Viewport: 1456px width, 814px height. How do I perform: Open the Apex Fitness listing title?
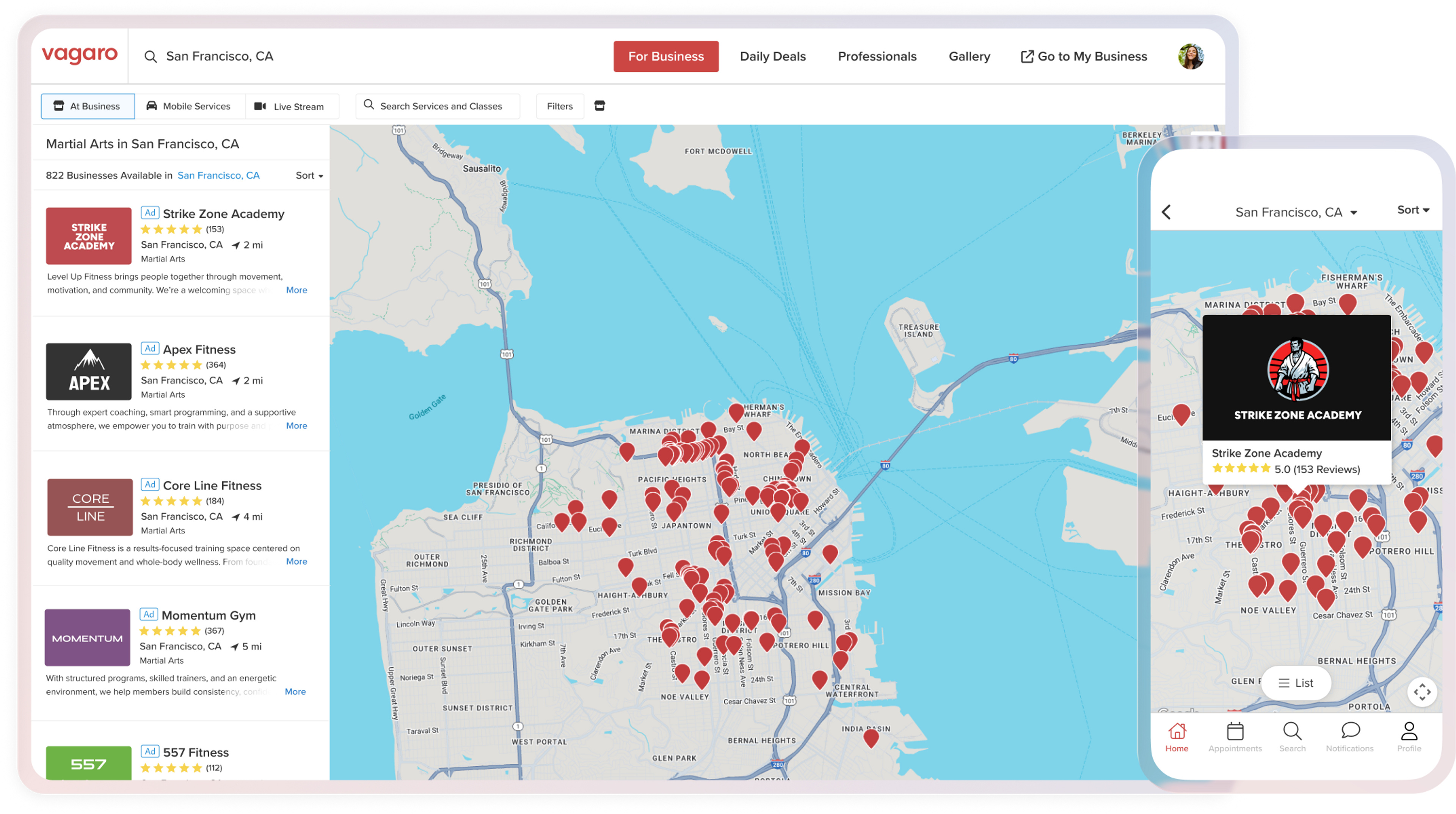199,349
